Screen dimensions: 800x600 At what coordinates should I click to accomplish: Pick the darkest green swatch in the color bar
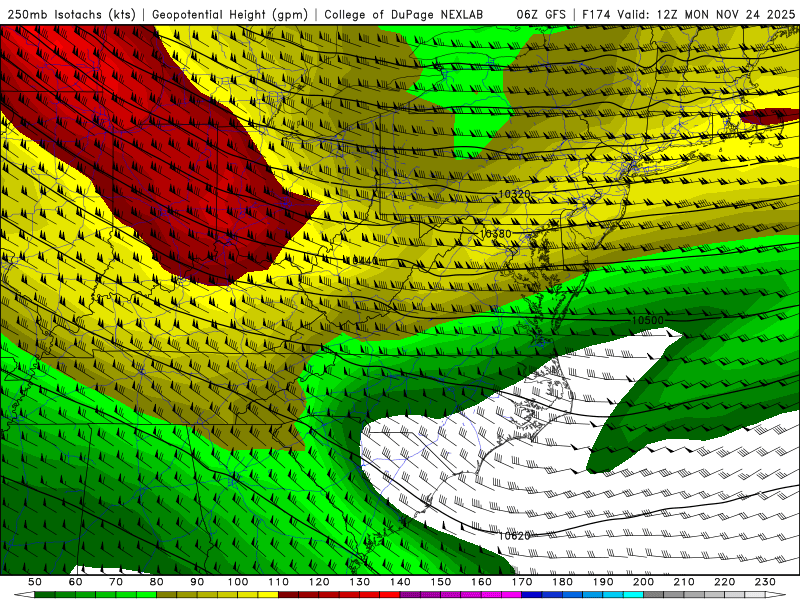tap(44, 595)
